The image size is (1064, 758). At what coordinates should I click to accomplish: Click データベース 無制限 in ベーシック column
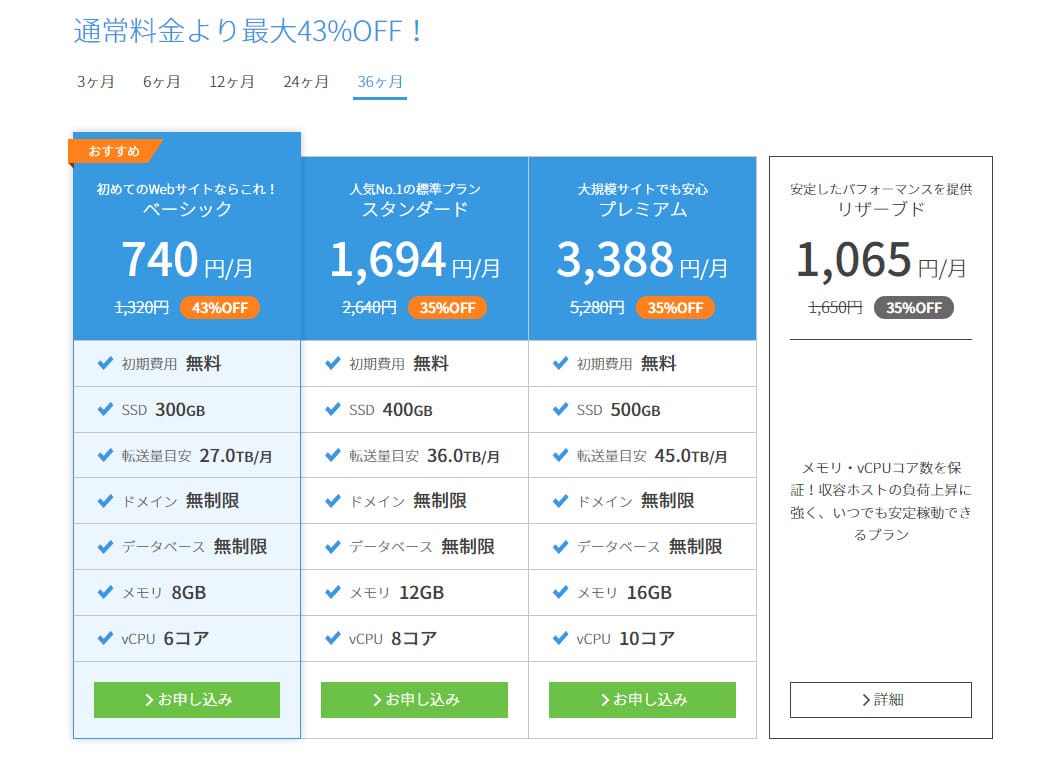(194, 547)
